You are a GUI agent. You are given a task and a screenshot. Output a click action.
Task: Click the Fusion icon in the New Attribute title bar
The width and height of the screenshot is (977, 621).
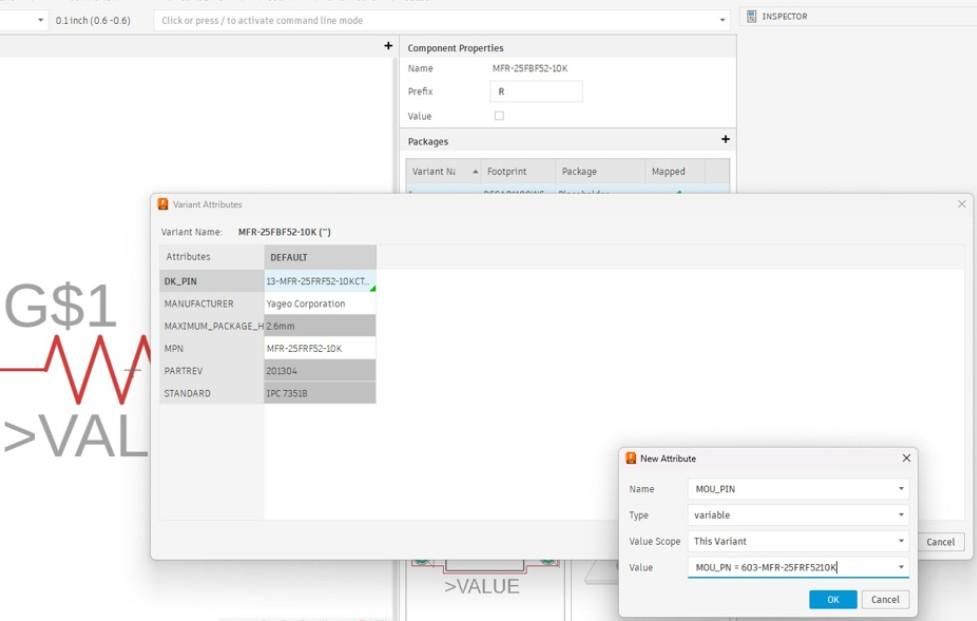tap(631, 458)
